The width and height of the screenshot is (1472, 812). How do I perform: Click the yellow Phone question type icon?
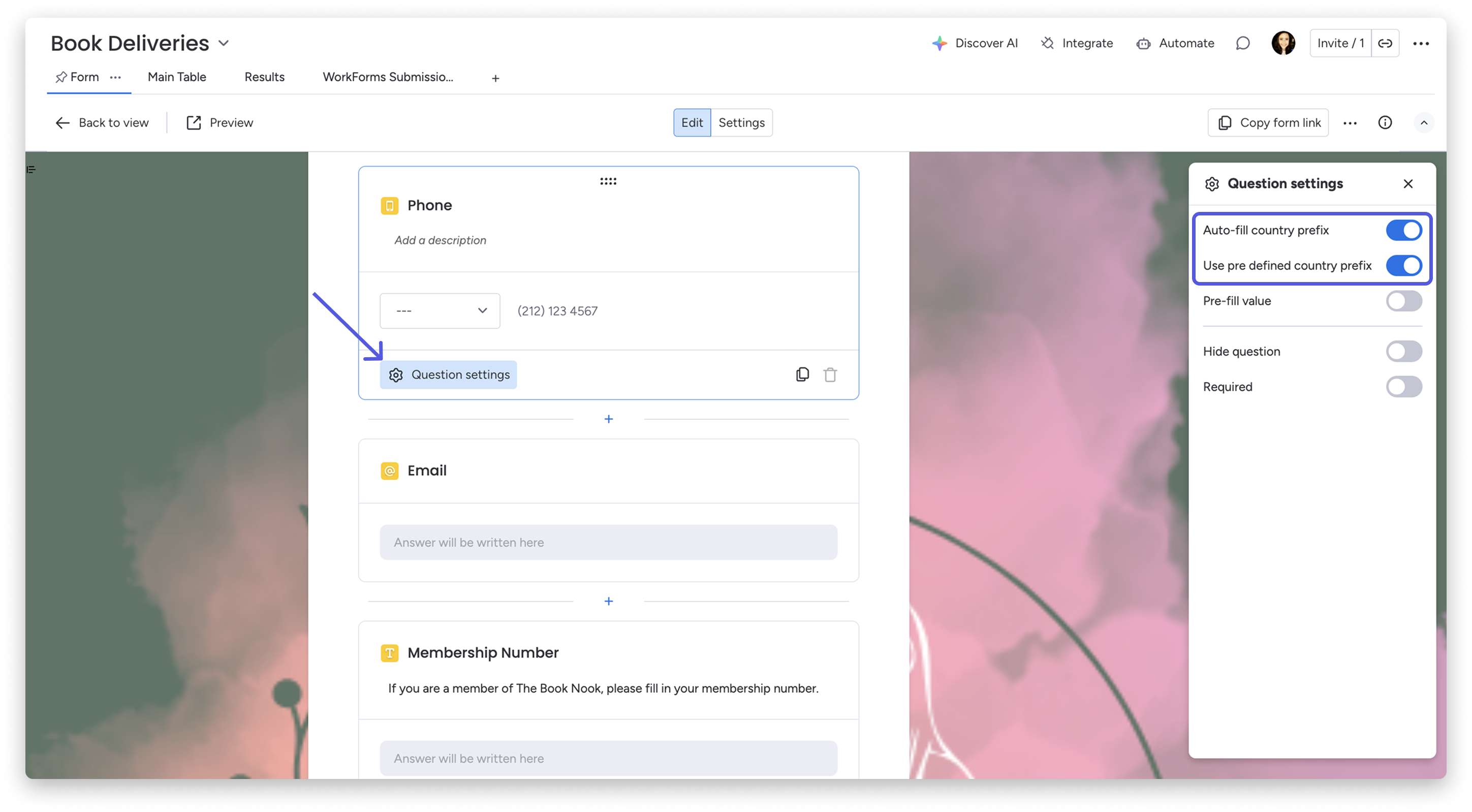click(x=389, y=205)
